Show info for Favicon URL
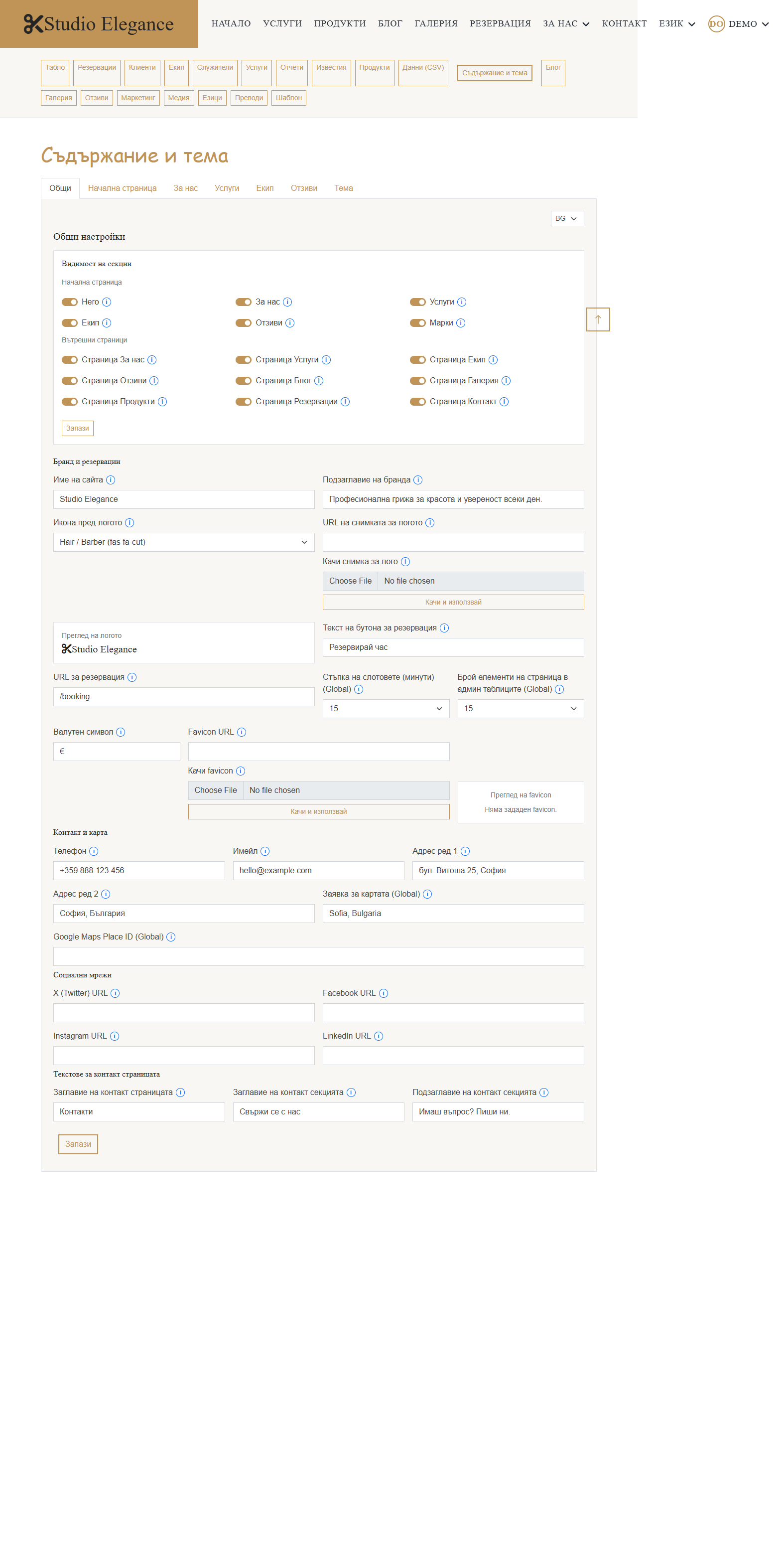 tap(242, 732)
